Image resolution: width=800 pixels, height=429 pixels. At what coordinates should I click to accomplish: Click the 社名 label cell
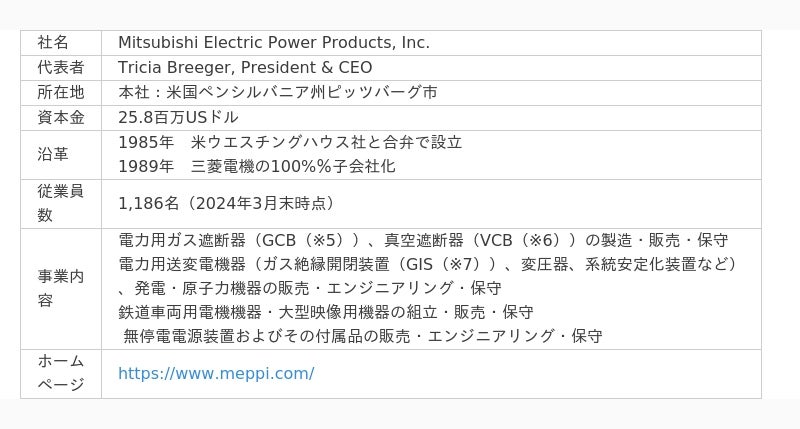coord(53,43)
